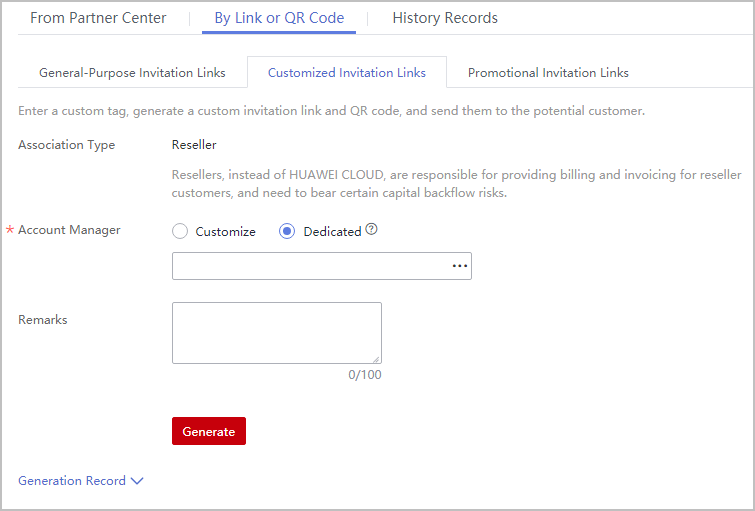The width and height of the screenshot is (755, 511).
Task: Select the Dedicated radio button
Action: coord(287,231)
